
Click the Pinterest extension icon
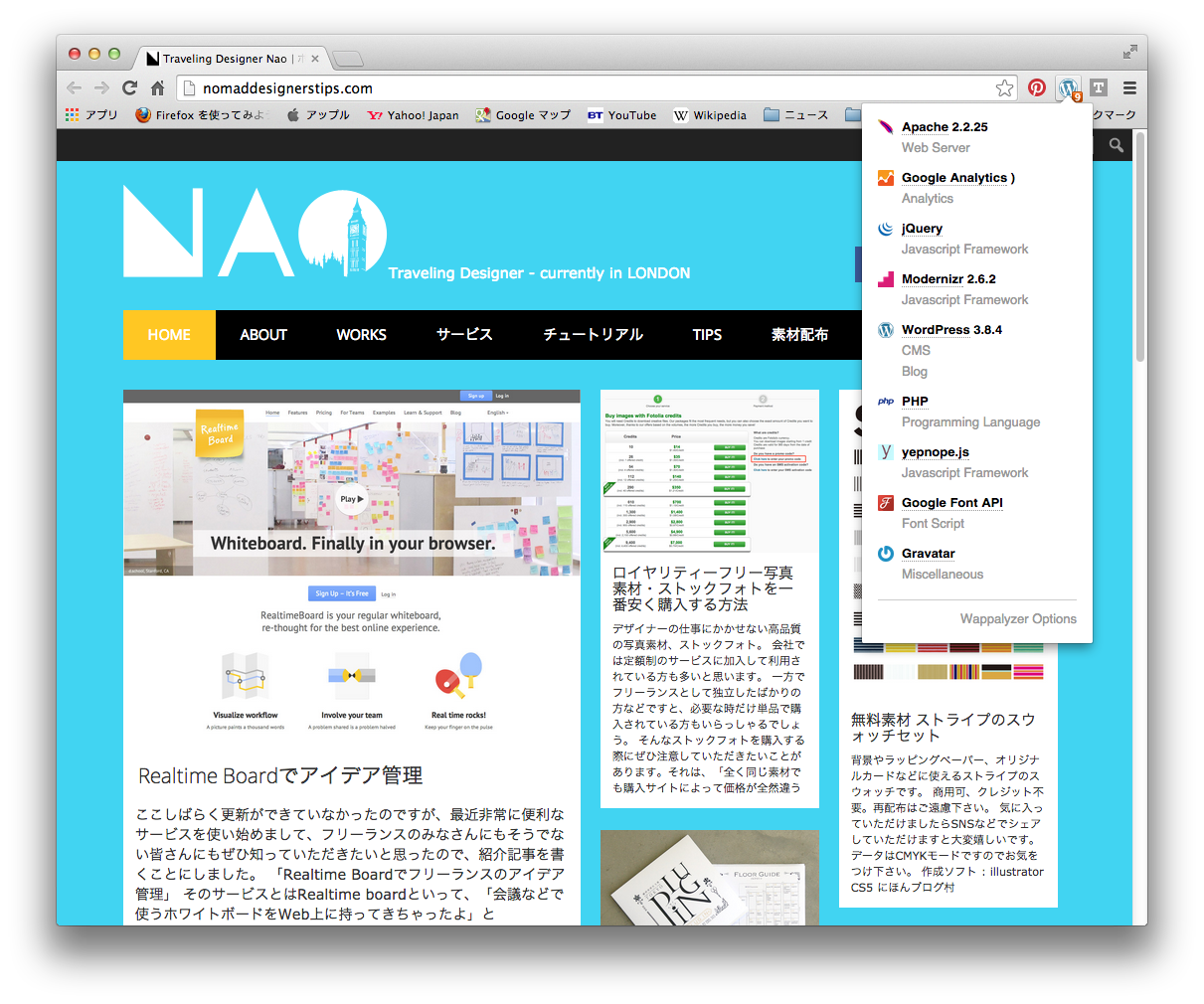[1037, 87]
